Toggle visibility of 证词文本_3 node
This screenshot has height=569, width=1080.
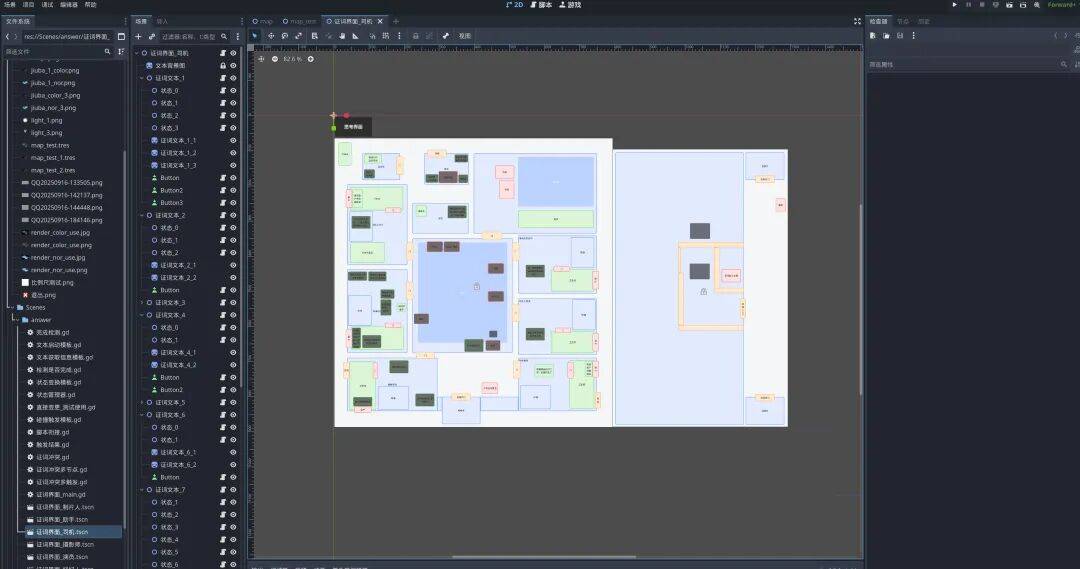click(x=233, y=302)
